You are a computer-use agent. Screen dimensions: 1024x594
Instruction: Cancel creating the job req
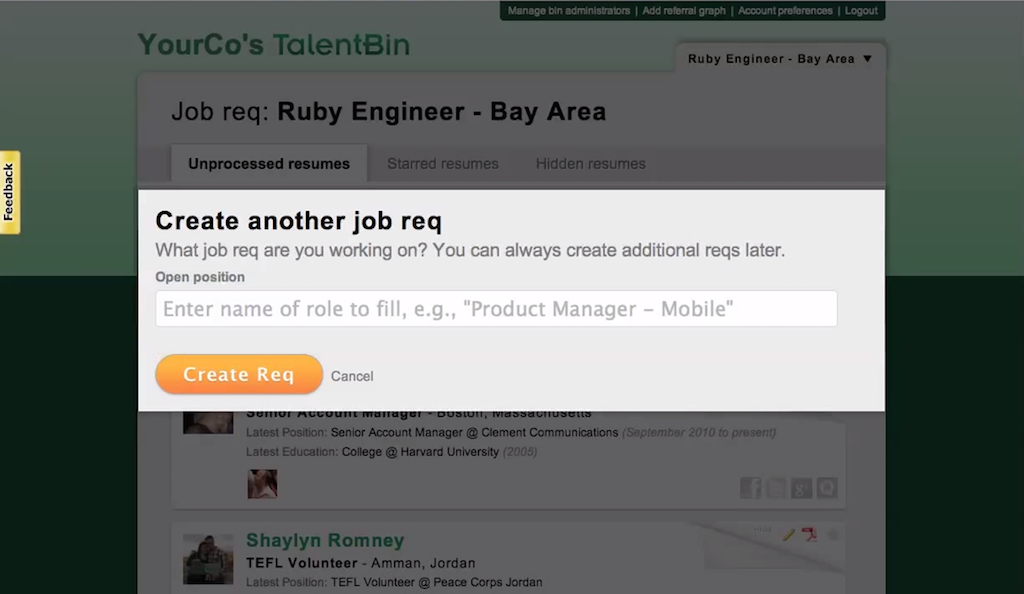(352, 376)
